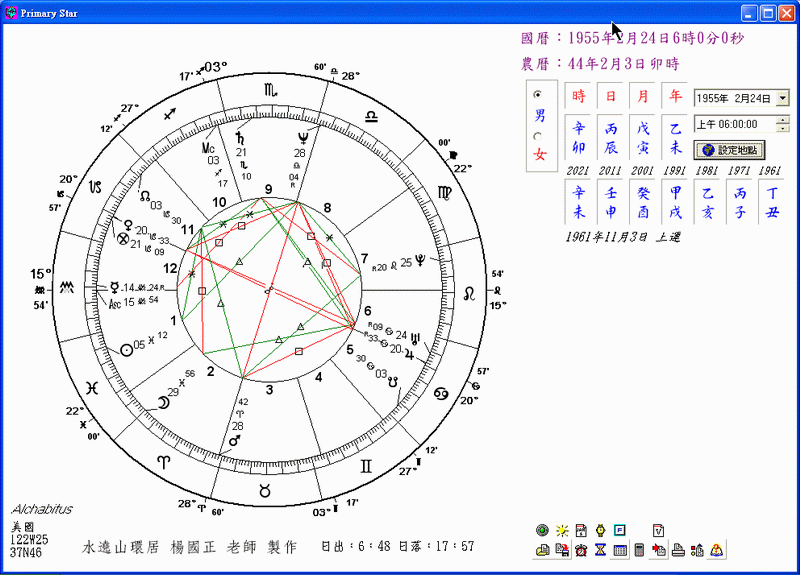Click the green round dial icon

pos(542,530)
